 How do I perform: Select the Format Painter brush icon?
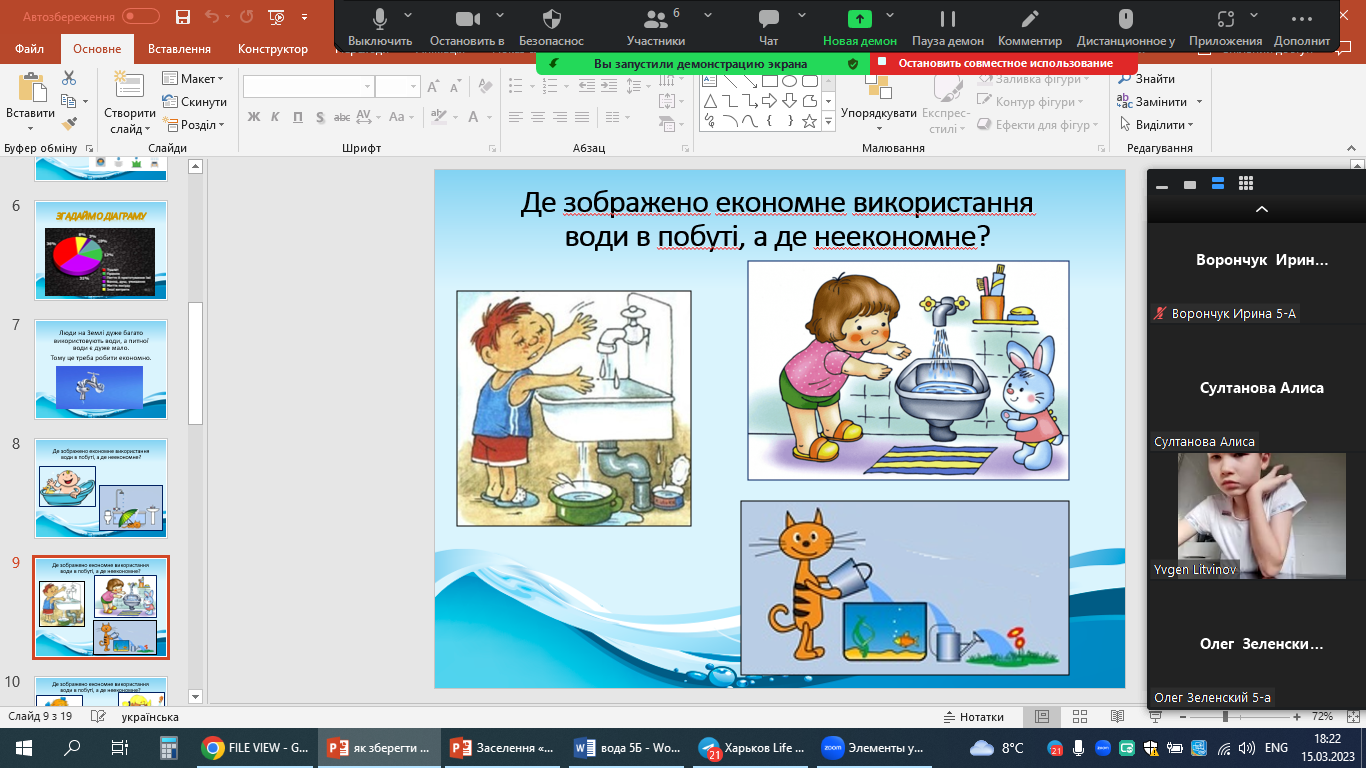coord(69,124)
